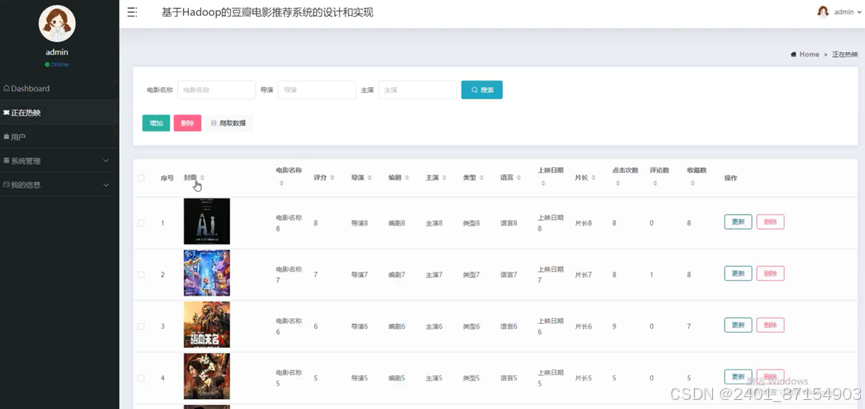The height and width of the screenshot is (409, 865).
Task: Sort table by 上映日期 column sort icon
Action: coord(543,183)
